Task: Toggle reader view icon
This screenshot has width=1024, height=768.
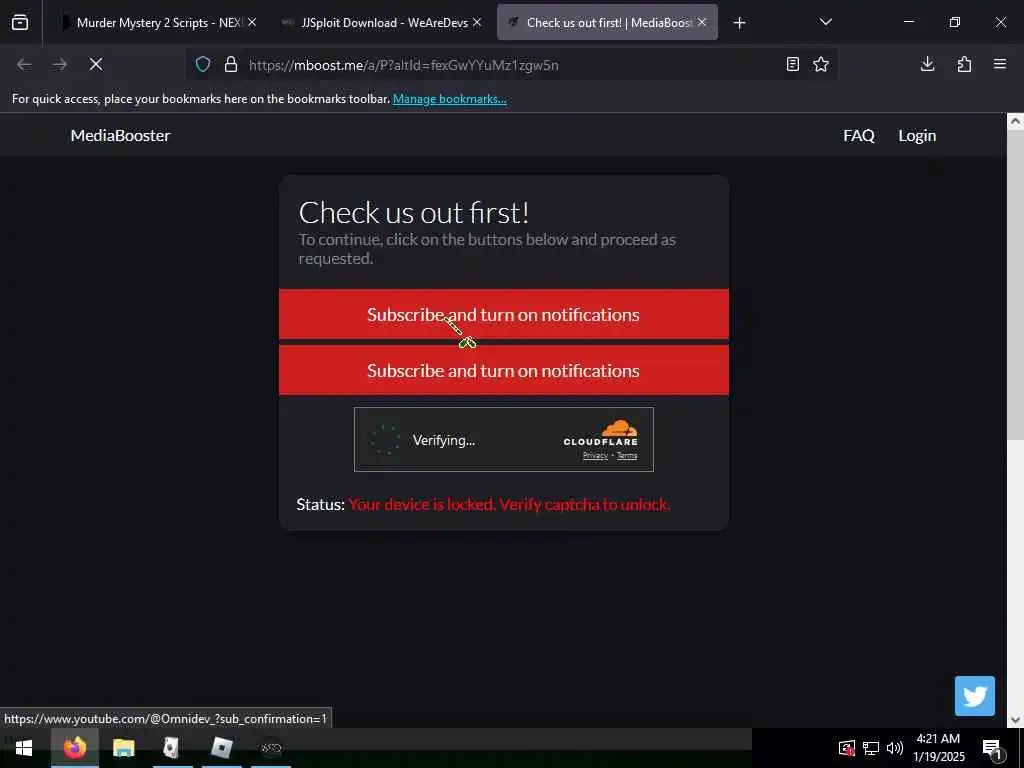Action: click(x=792, y=64)
